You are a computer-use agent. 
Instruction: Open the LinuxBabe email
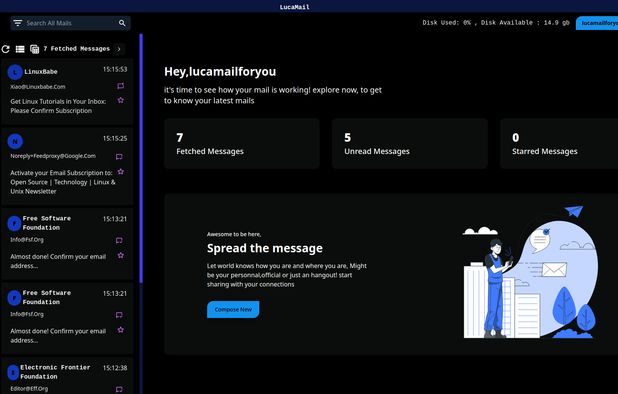click(67, 92)
